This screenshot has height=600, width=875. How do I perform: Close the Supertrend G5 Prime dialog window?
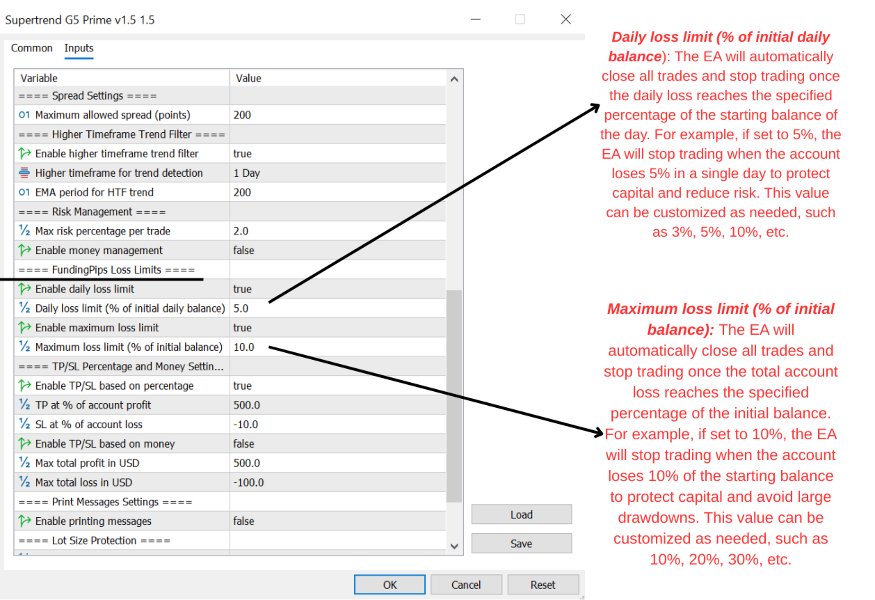pos(565,20)
